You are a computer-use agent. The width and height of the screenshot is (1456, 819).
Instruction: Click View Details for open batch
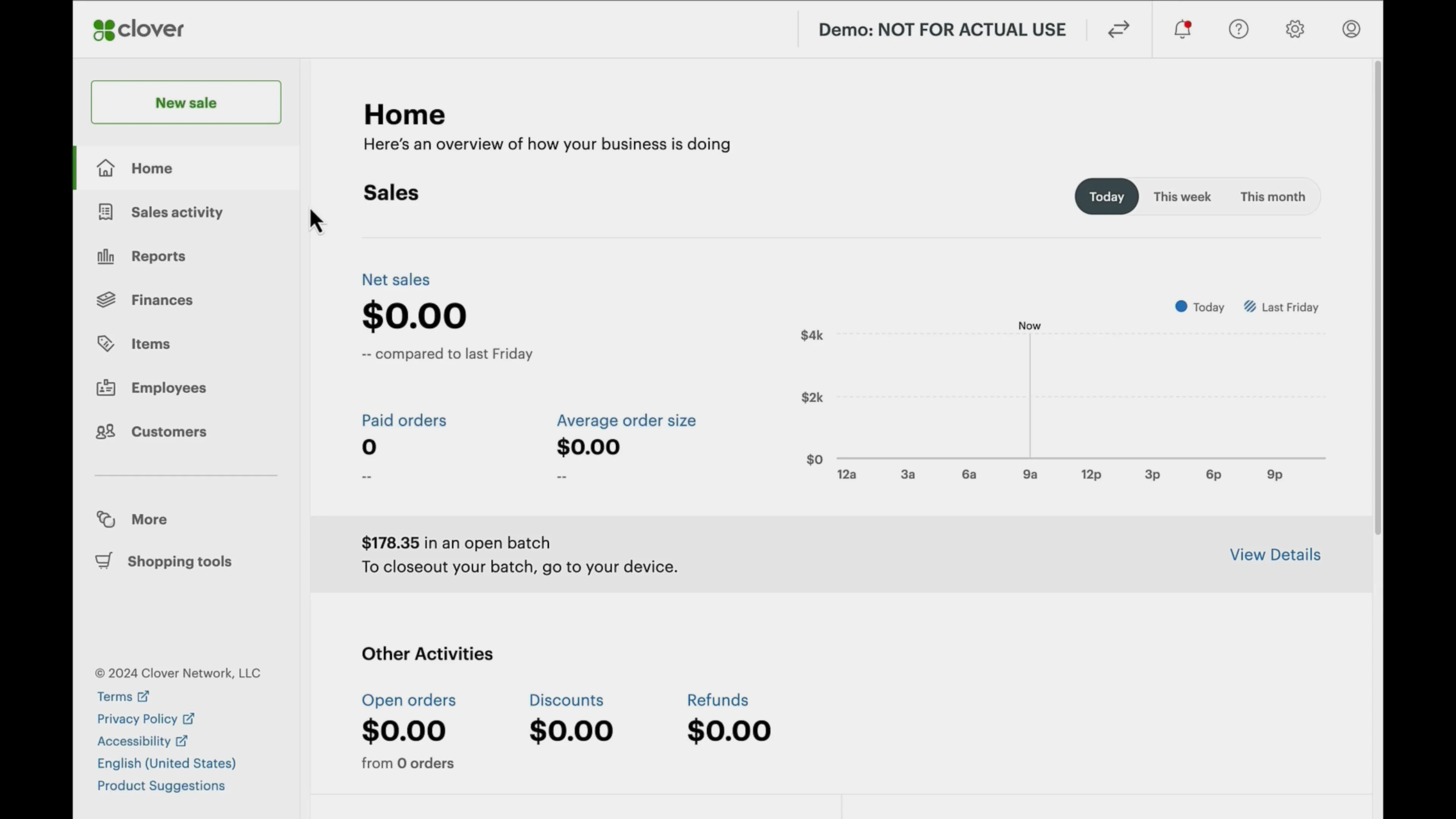click(1275, 554)
